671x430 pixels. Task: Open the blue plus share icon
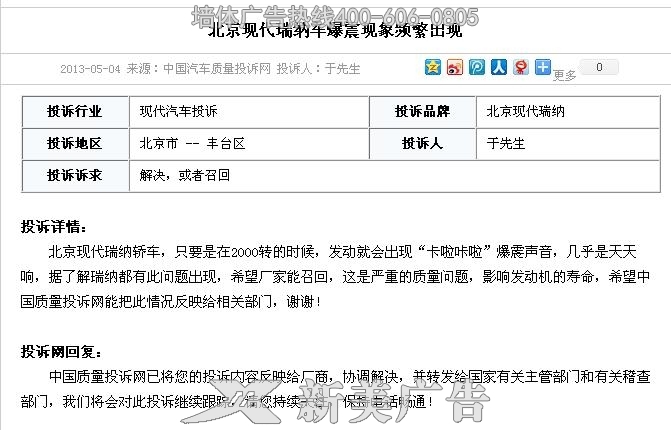[x=543, y=67]
